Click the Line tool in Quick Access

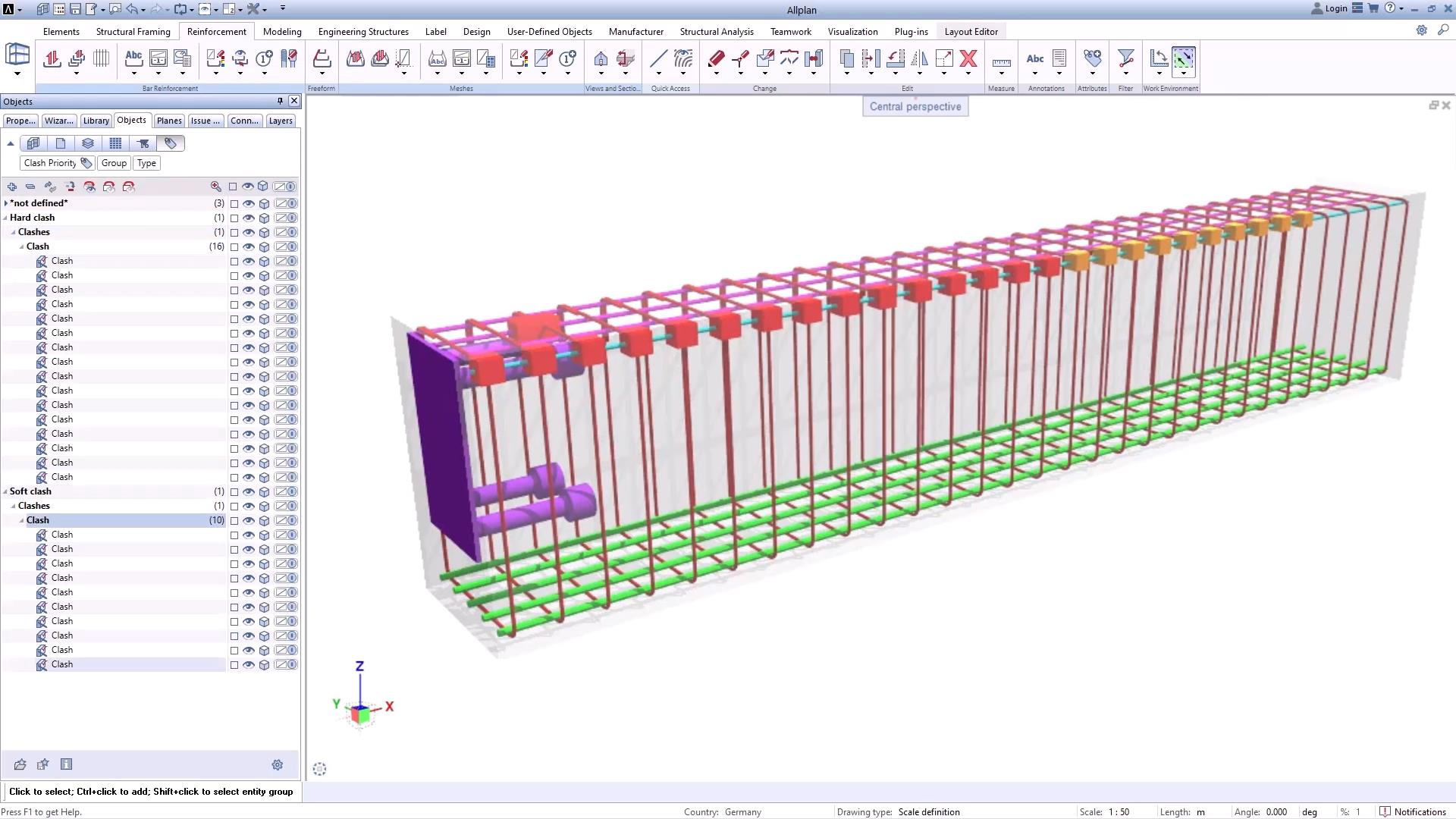click(658, 58)
